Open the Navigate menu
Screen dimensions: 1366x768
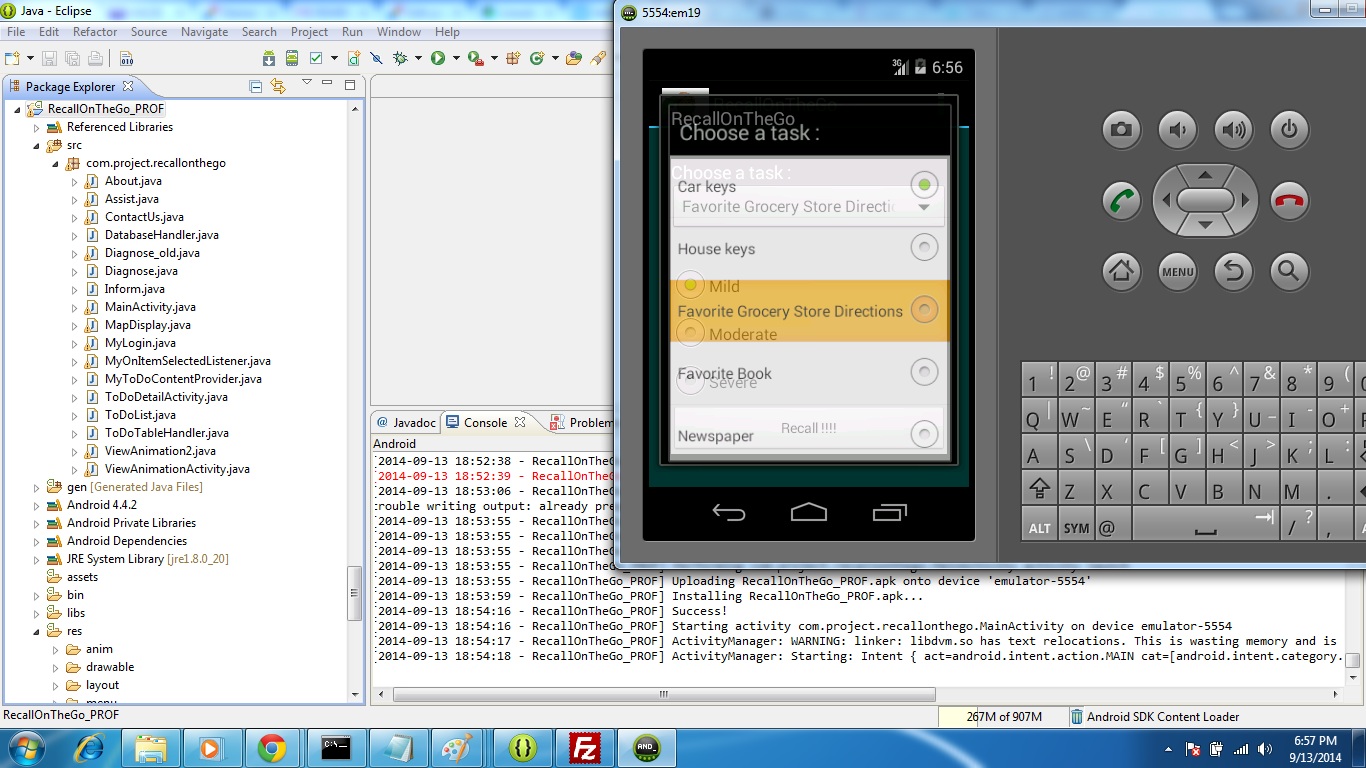click(204, 32)
